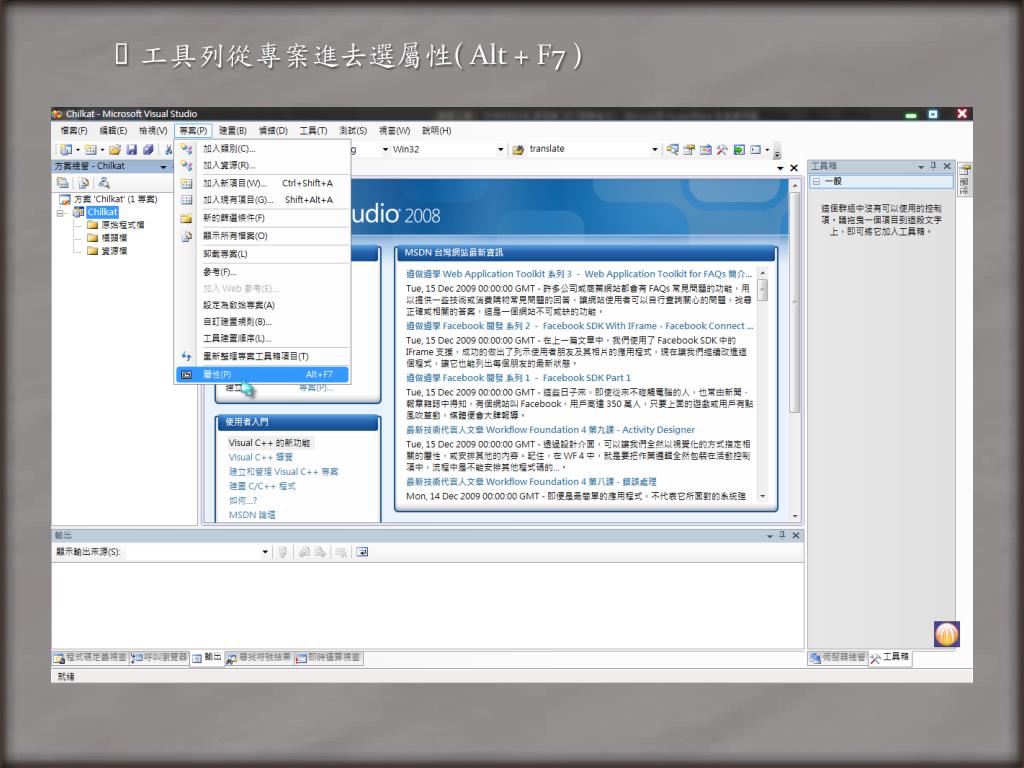
Task: Open Visual C++ 的新功能 link
Action: tap(270, 443)
